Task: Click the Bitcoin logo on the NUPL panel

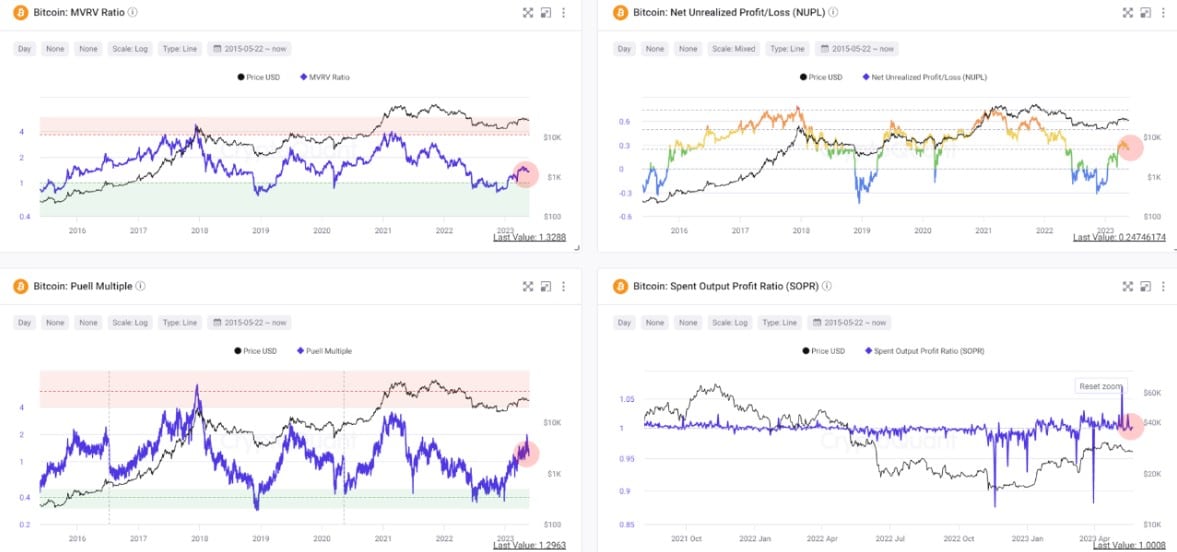Action: pos(619,13)
